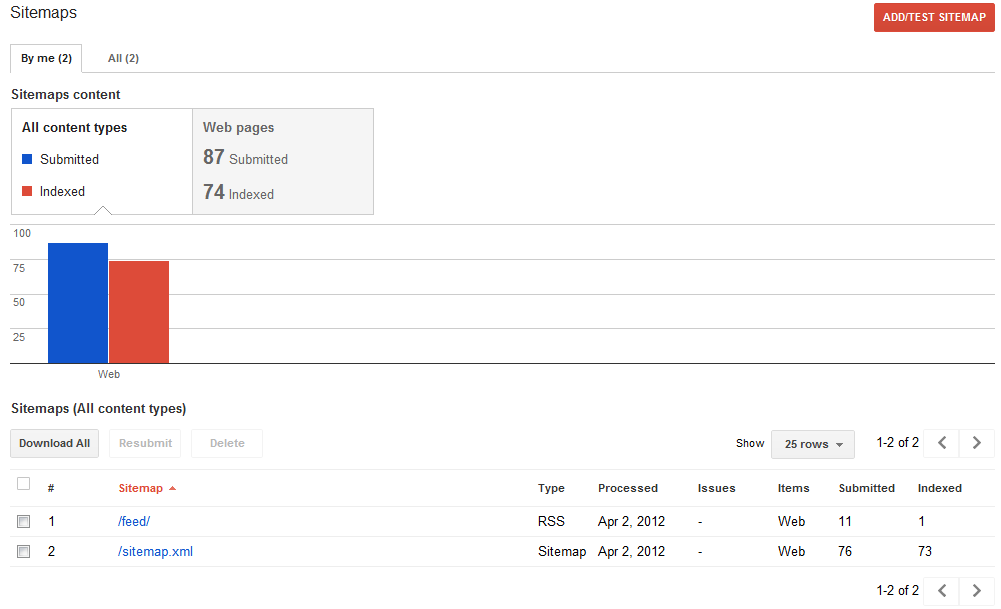Click the Submitted column header
The image size is (1001, 609).
tap(866, 488)
